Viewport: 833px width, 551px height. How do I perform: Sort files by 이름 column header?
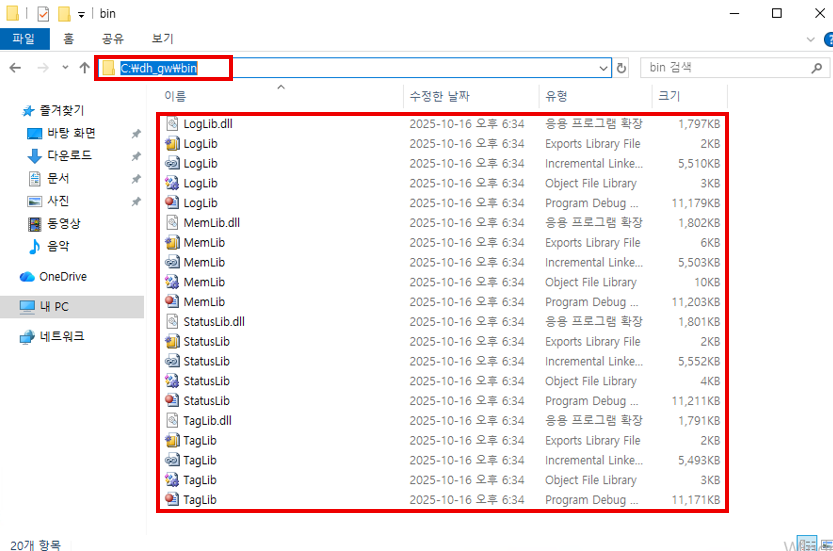click(175, 96)
